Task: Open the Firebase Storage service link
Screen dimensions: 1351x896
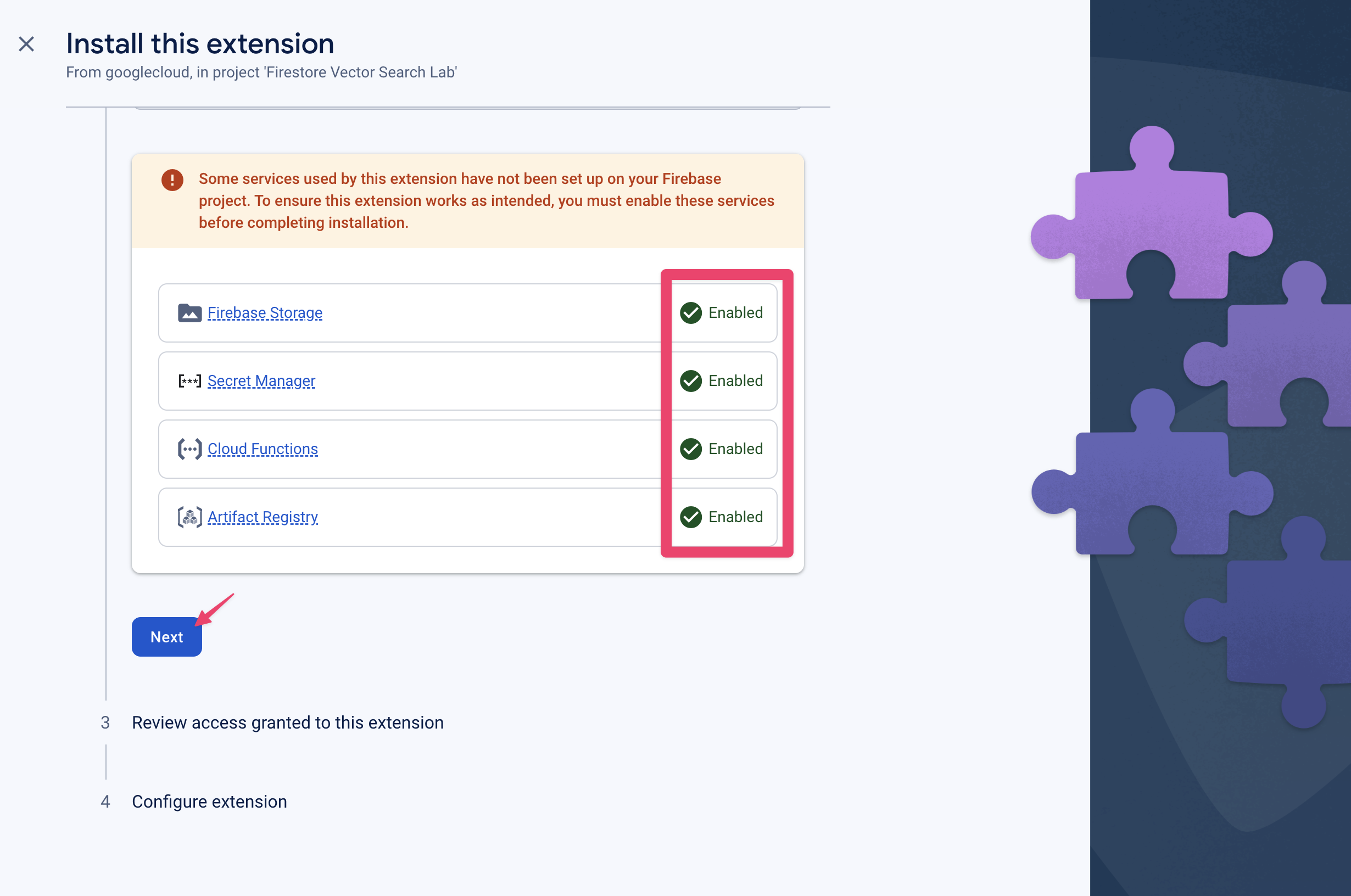Action: 265,313
